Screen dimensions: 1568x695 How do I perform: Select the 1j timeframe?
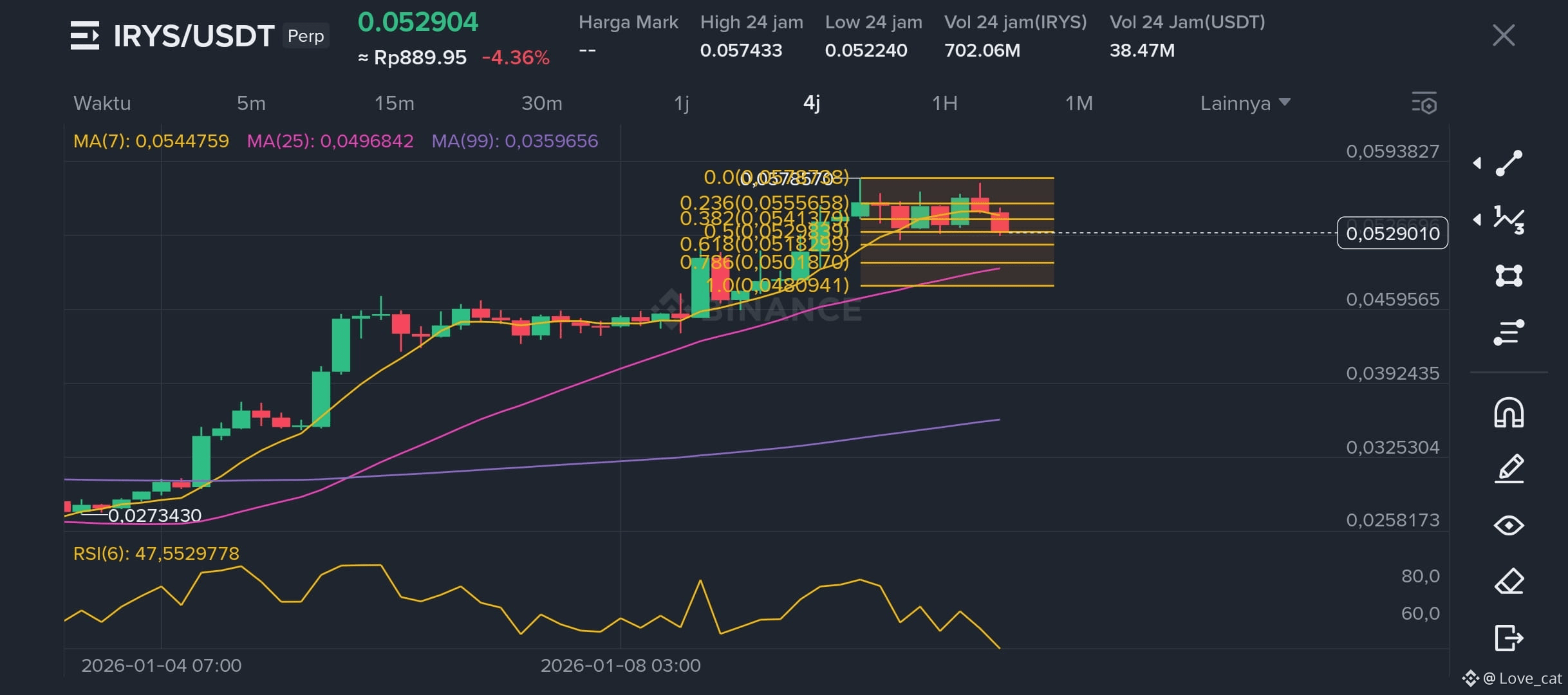[682, 103]
